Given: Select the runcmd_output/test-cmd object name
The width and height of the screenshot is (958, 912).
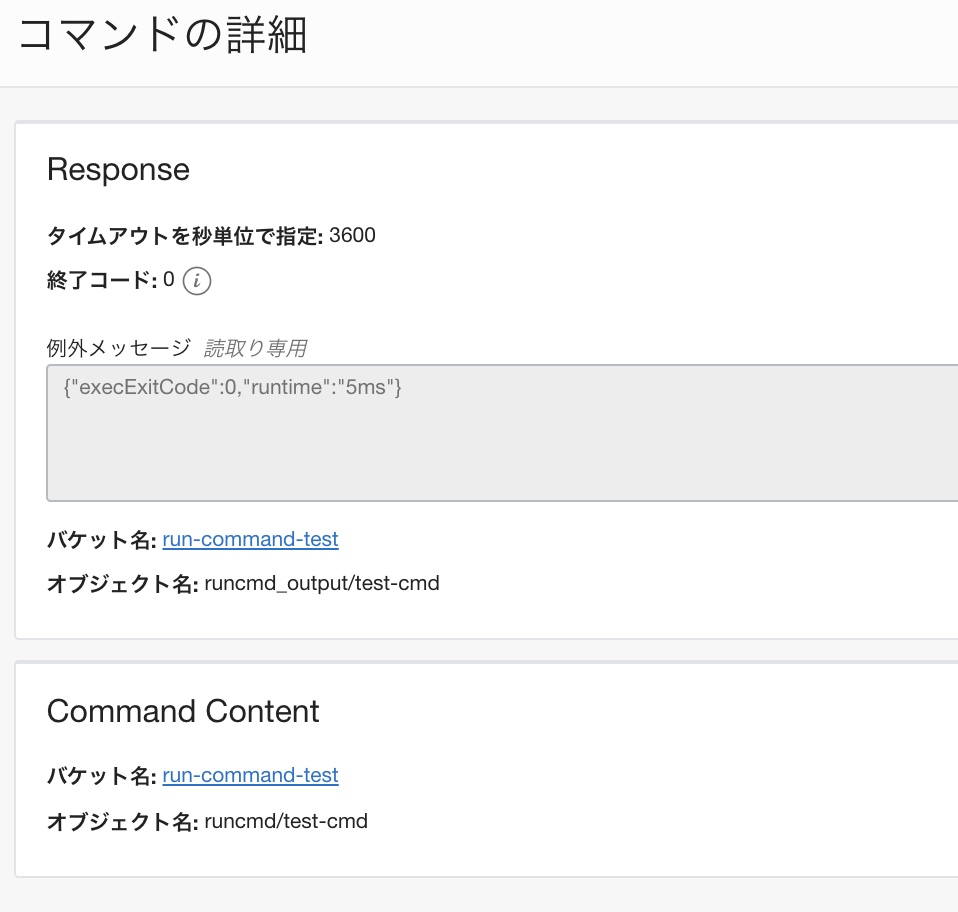Looking at the screenshot, I should coord(322,583).
